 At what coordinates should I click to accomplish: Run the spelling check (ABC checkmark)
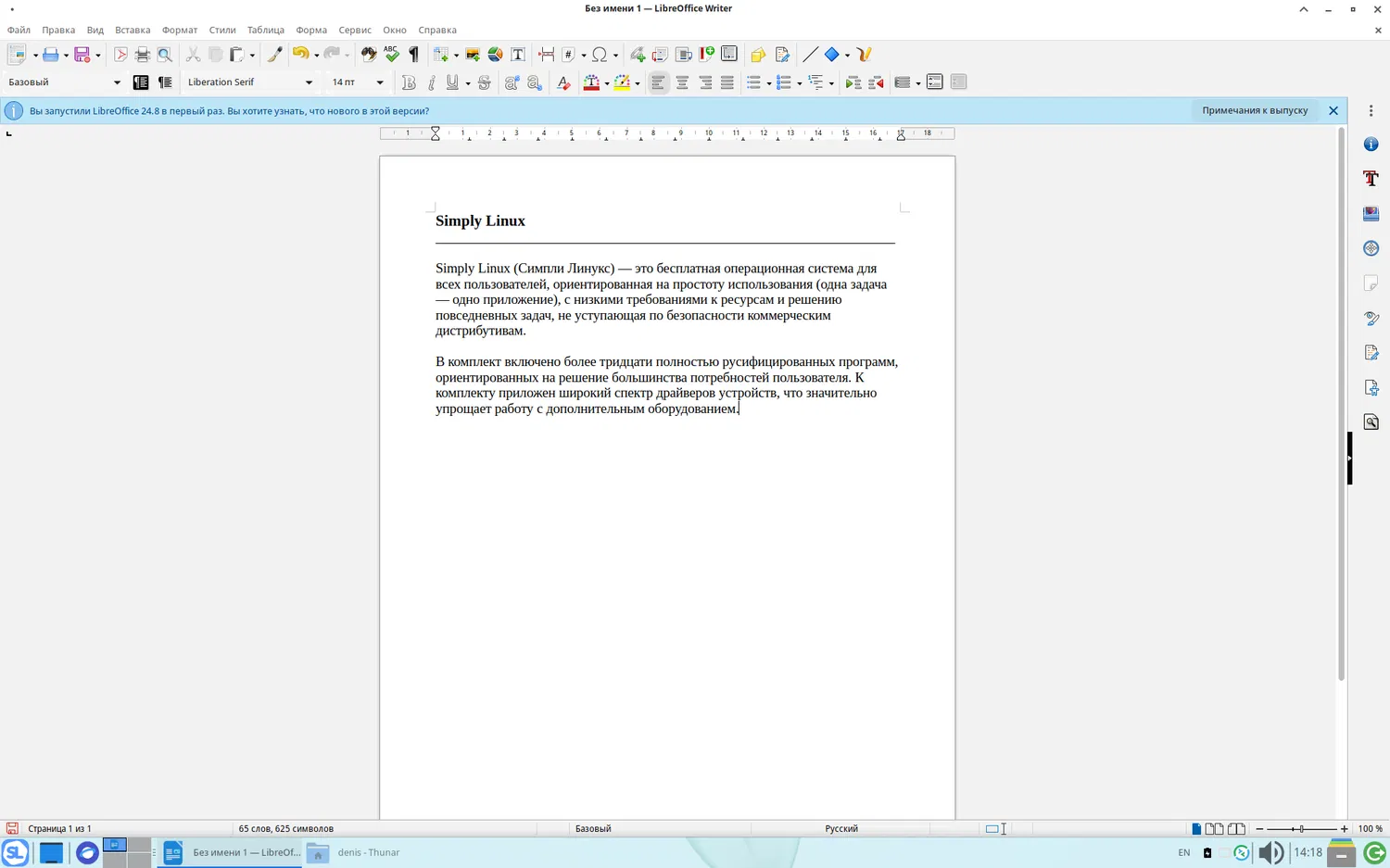click(391, 55)
